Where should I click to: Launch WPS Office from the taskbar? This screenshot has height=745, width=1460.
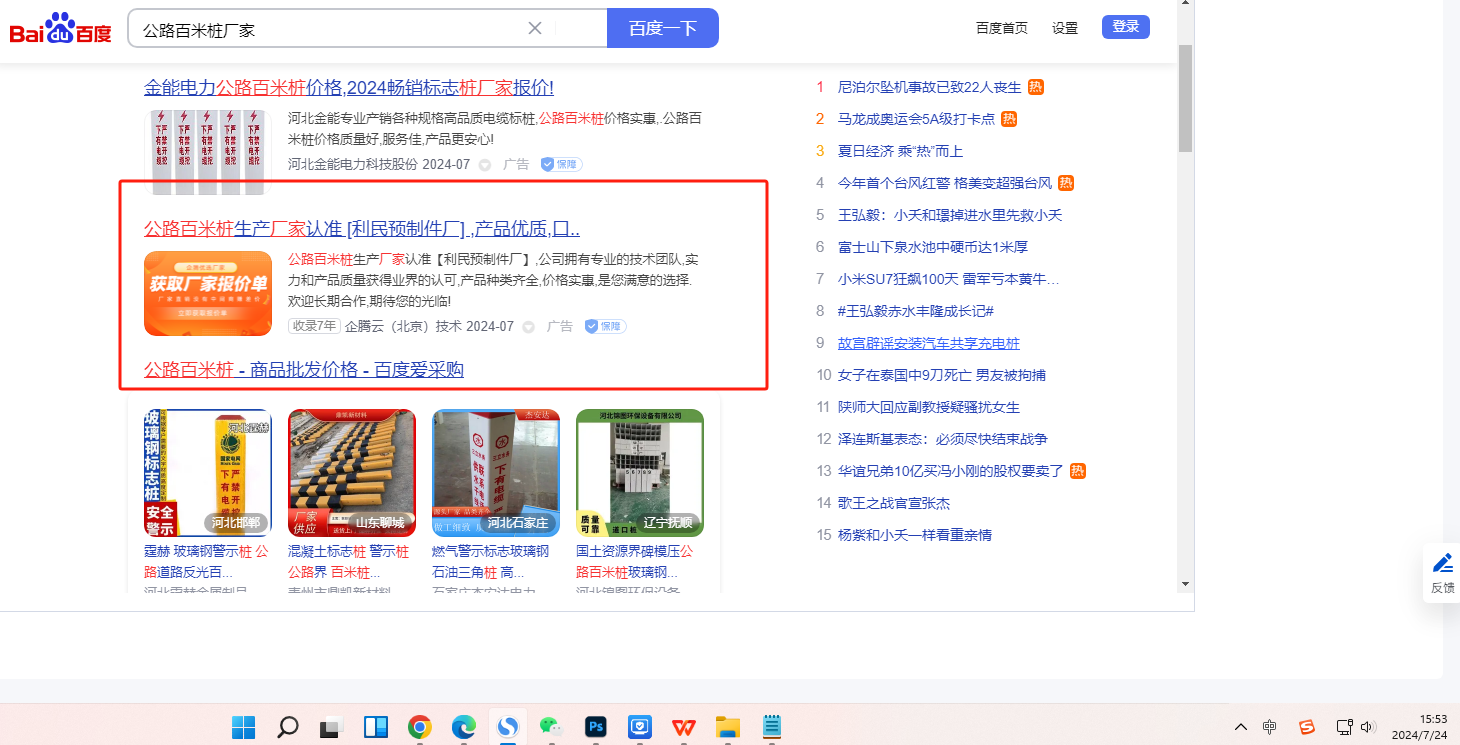tap(684, 727)
